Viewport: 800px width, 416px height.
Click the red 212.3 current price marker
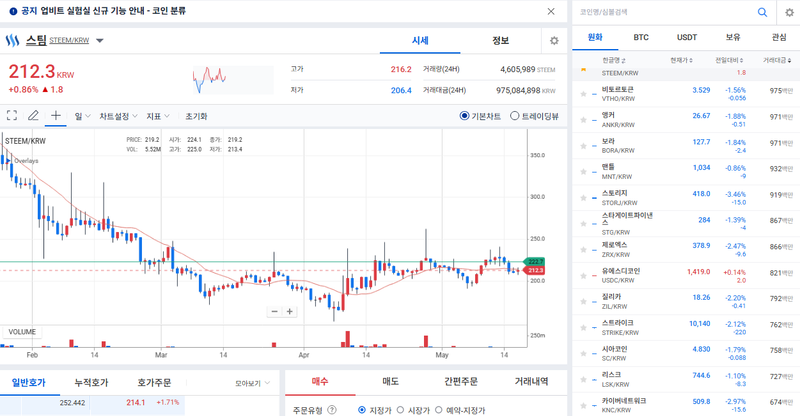tap(534, 270)
